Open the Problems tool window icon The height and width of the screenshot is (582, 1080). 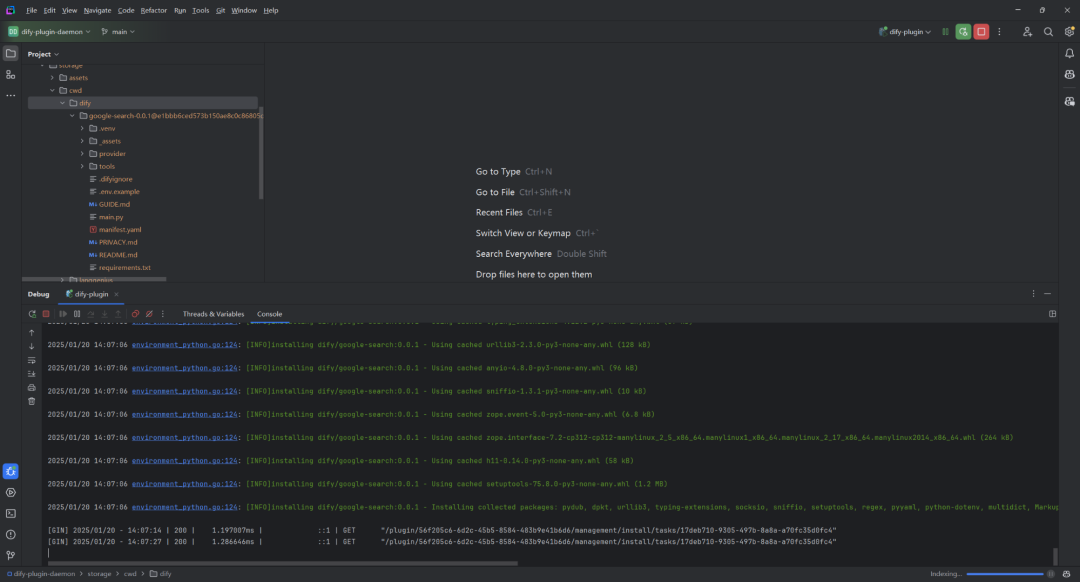[11, 534]
